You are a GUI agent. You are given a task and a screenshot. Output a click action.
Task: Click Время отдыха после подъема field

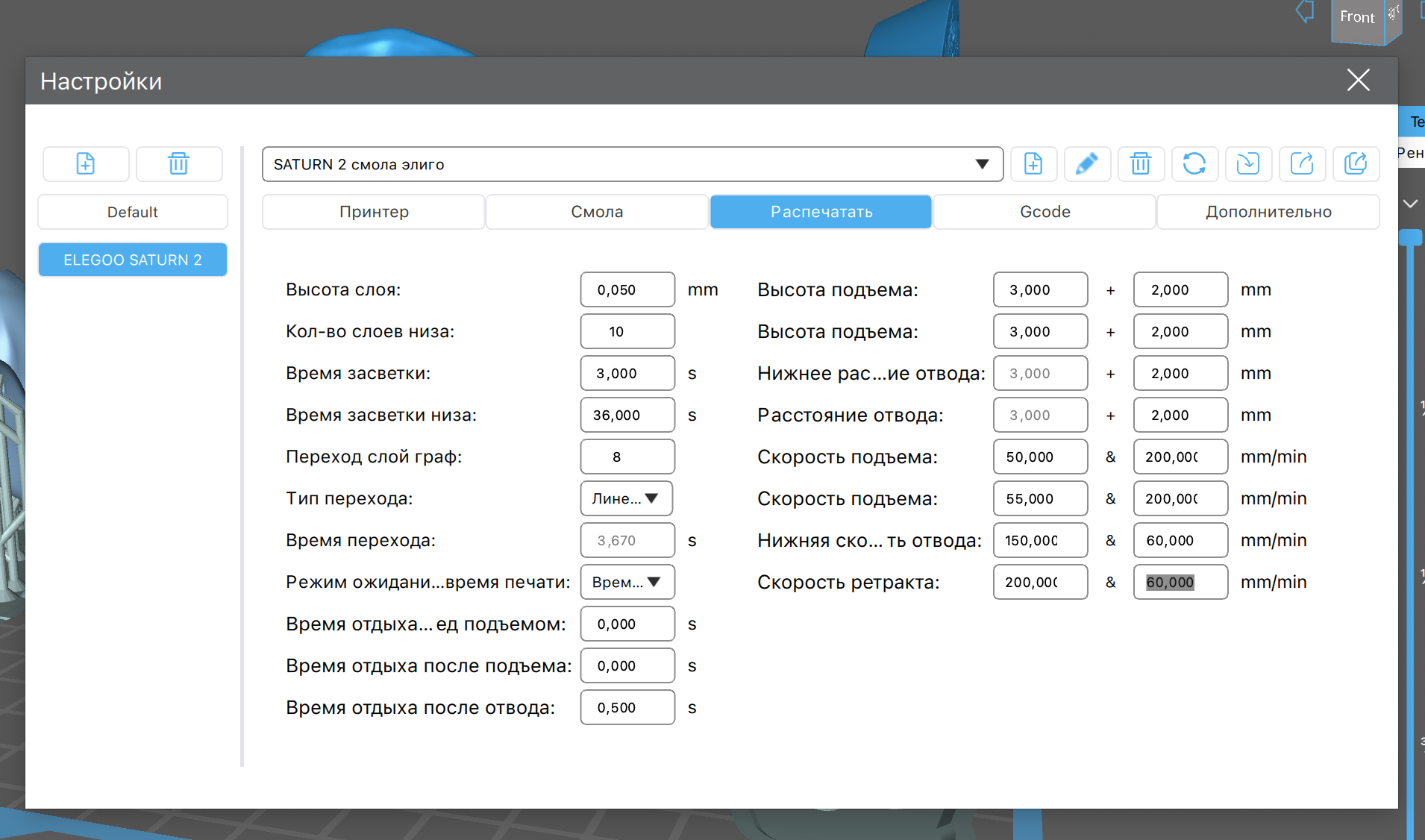627,665
